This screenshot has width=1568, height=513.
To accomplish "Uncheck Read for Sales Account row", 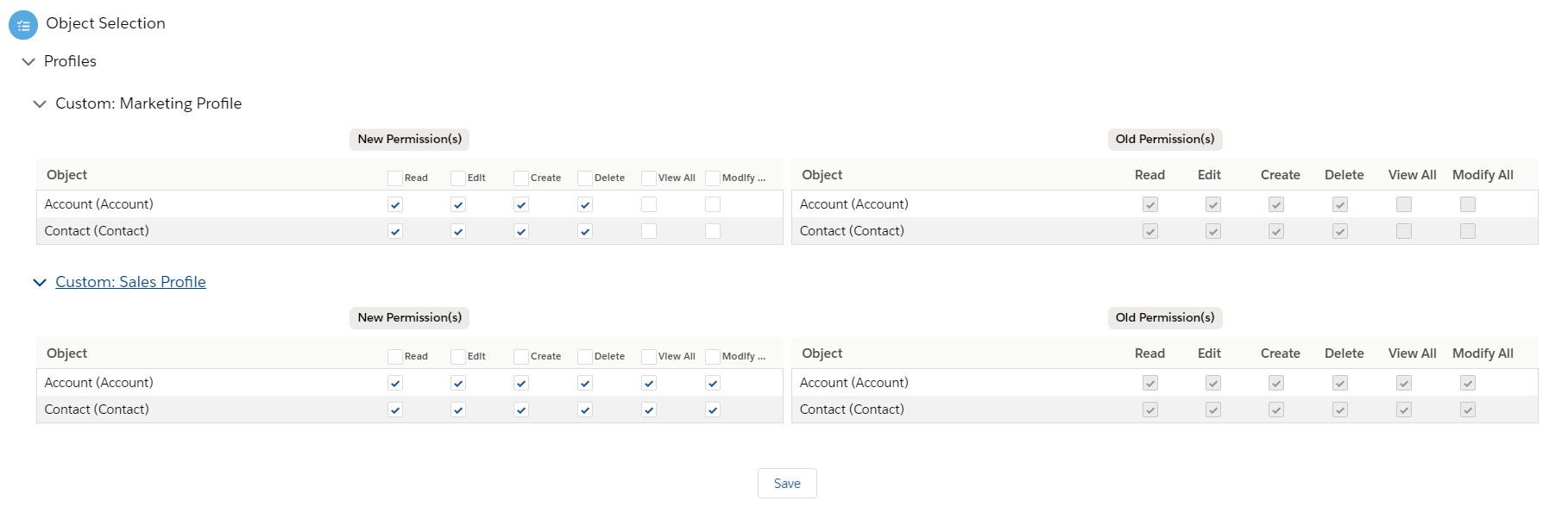I will [x=395, y=383].
